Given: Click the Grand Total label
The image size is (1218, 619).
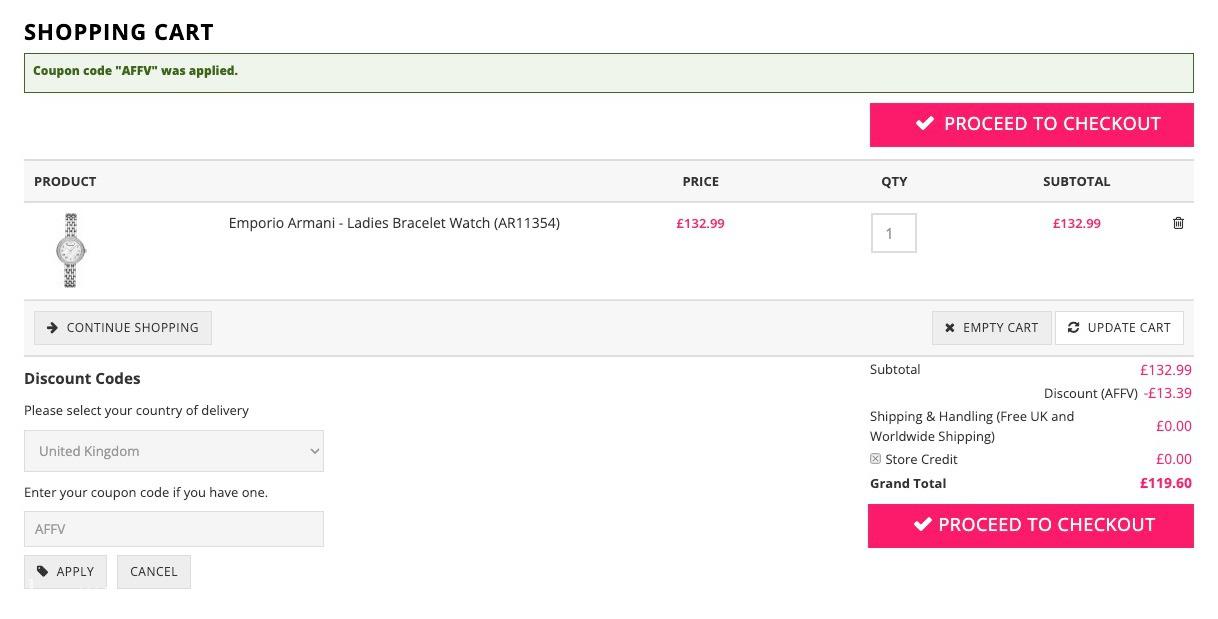Looking at the screenshot, I should (908, 483).
